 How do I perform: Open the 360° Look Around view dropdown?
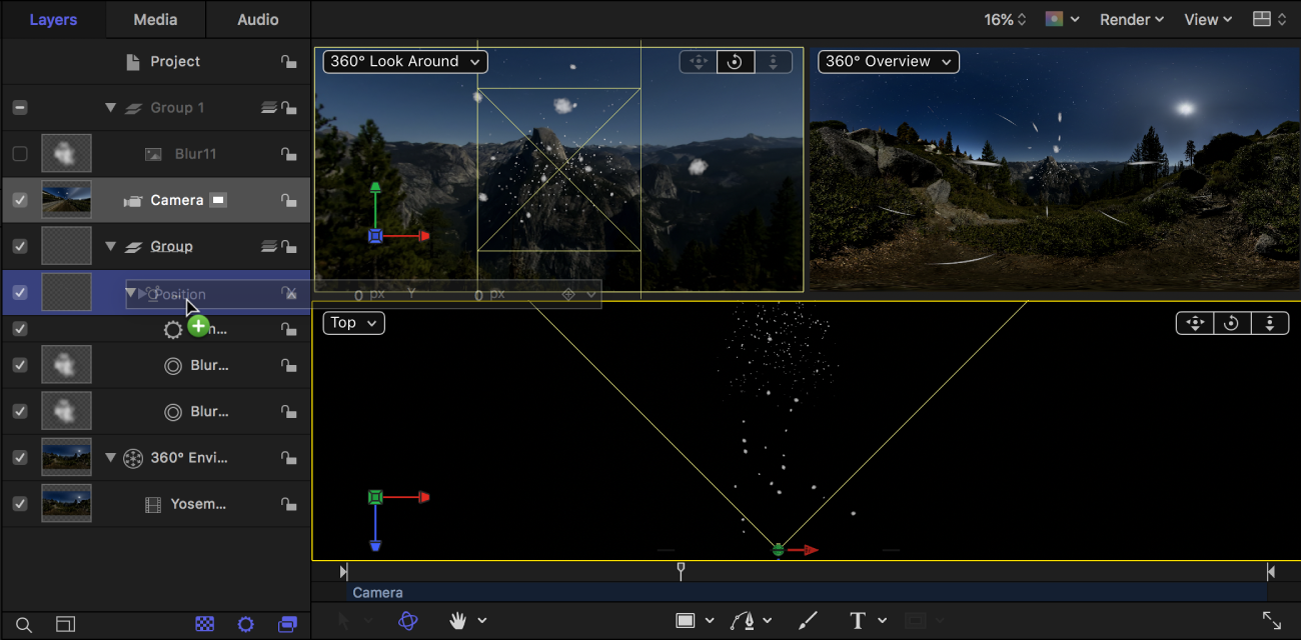coord(404,61)
